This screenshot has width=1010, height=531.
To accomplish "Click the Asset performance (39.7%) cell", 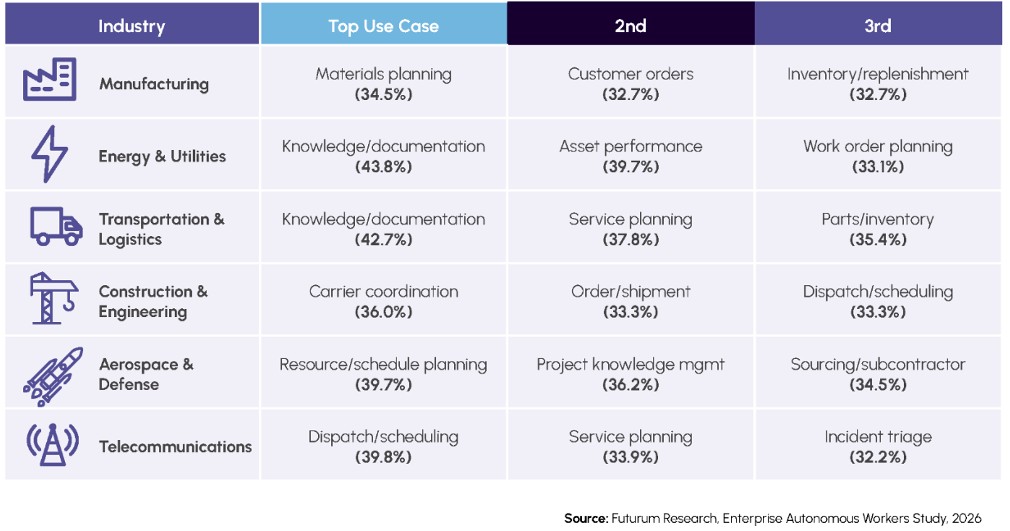I will [x=631, y=155].
